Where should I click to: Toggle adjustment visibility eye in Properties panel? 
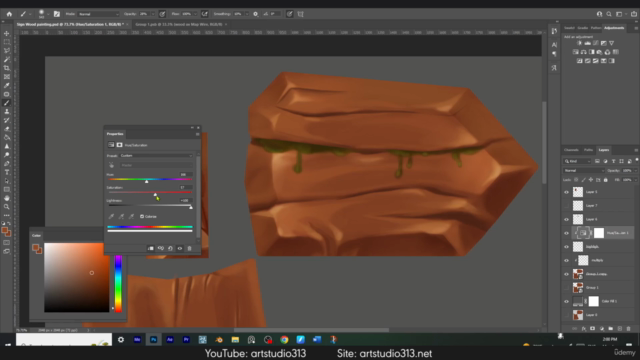click(180, 248)
